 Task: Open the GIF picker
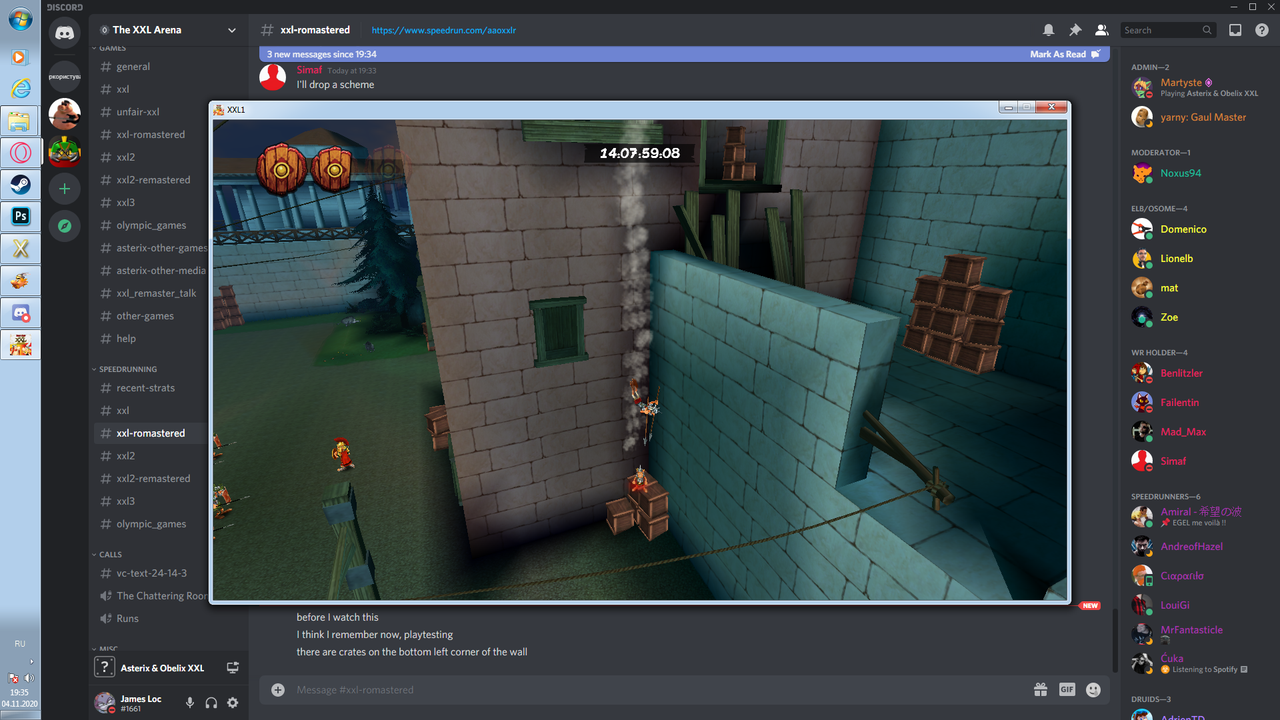tap(1067, 690)
